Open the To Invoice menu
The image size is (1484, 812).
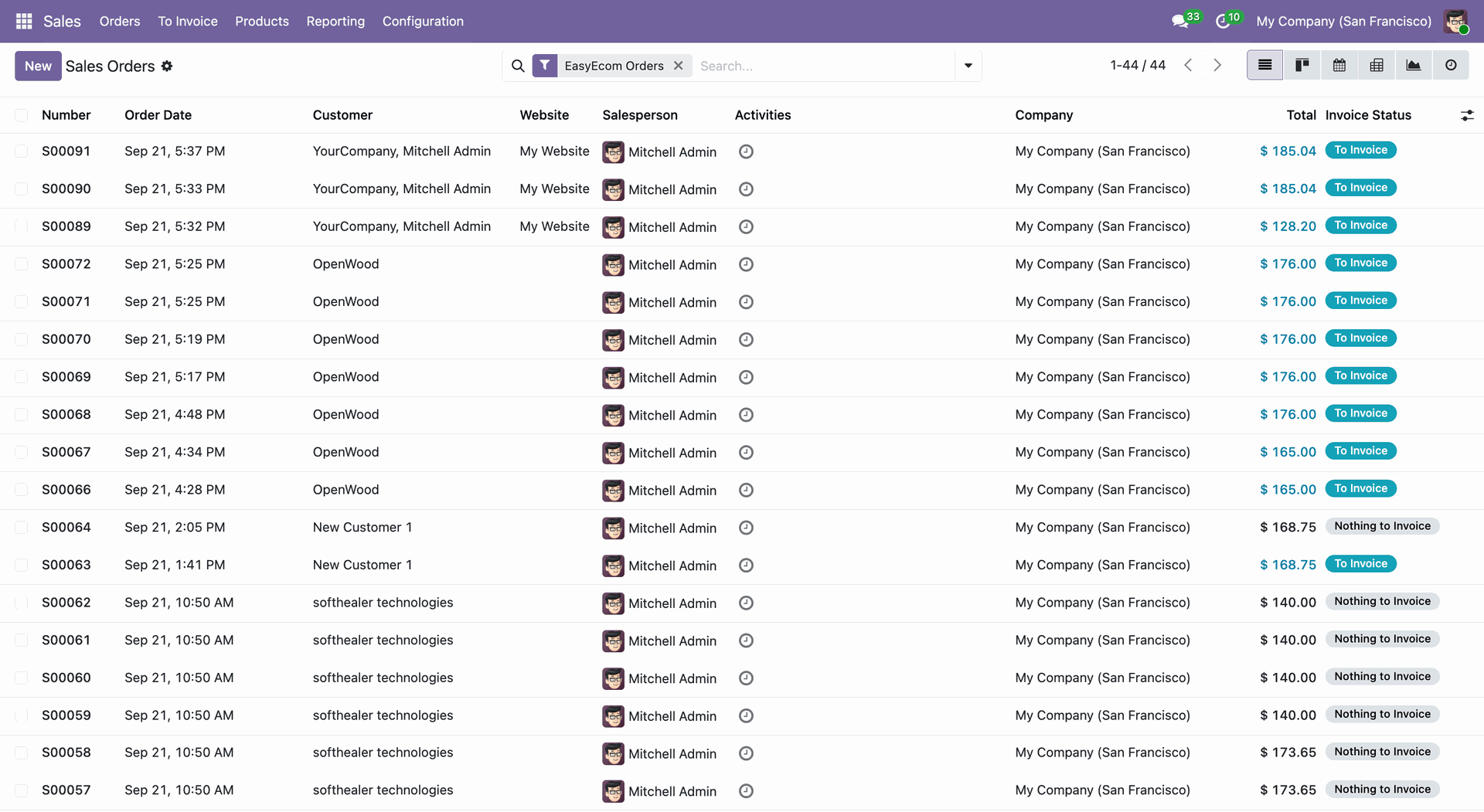[188, 21]
